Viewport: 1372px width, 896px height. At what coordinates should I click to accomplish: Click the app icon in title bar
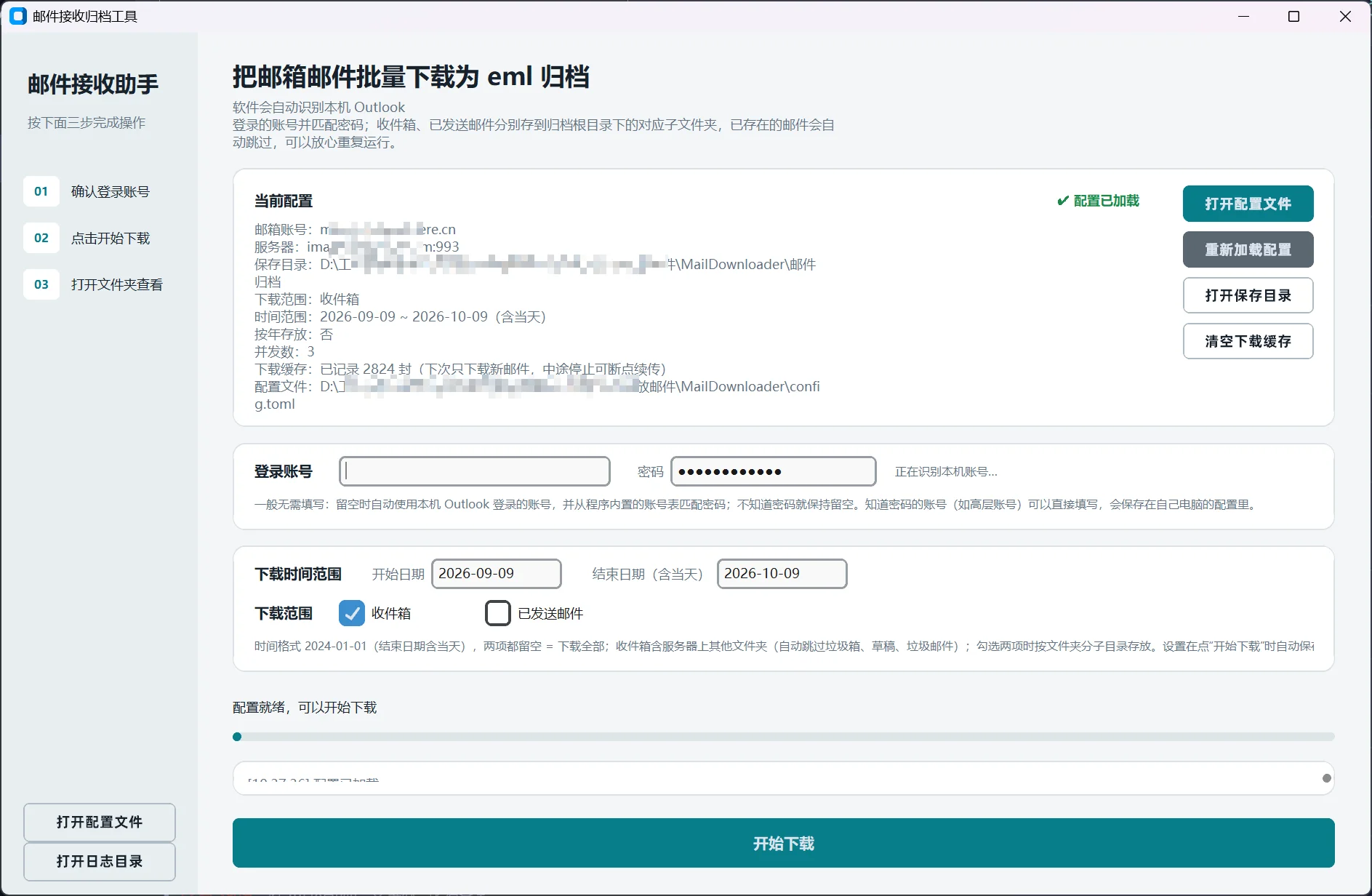pyautogui.click(x=18, y=16)
